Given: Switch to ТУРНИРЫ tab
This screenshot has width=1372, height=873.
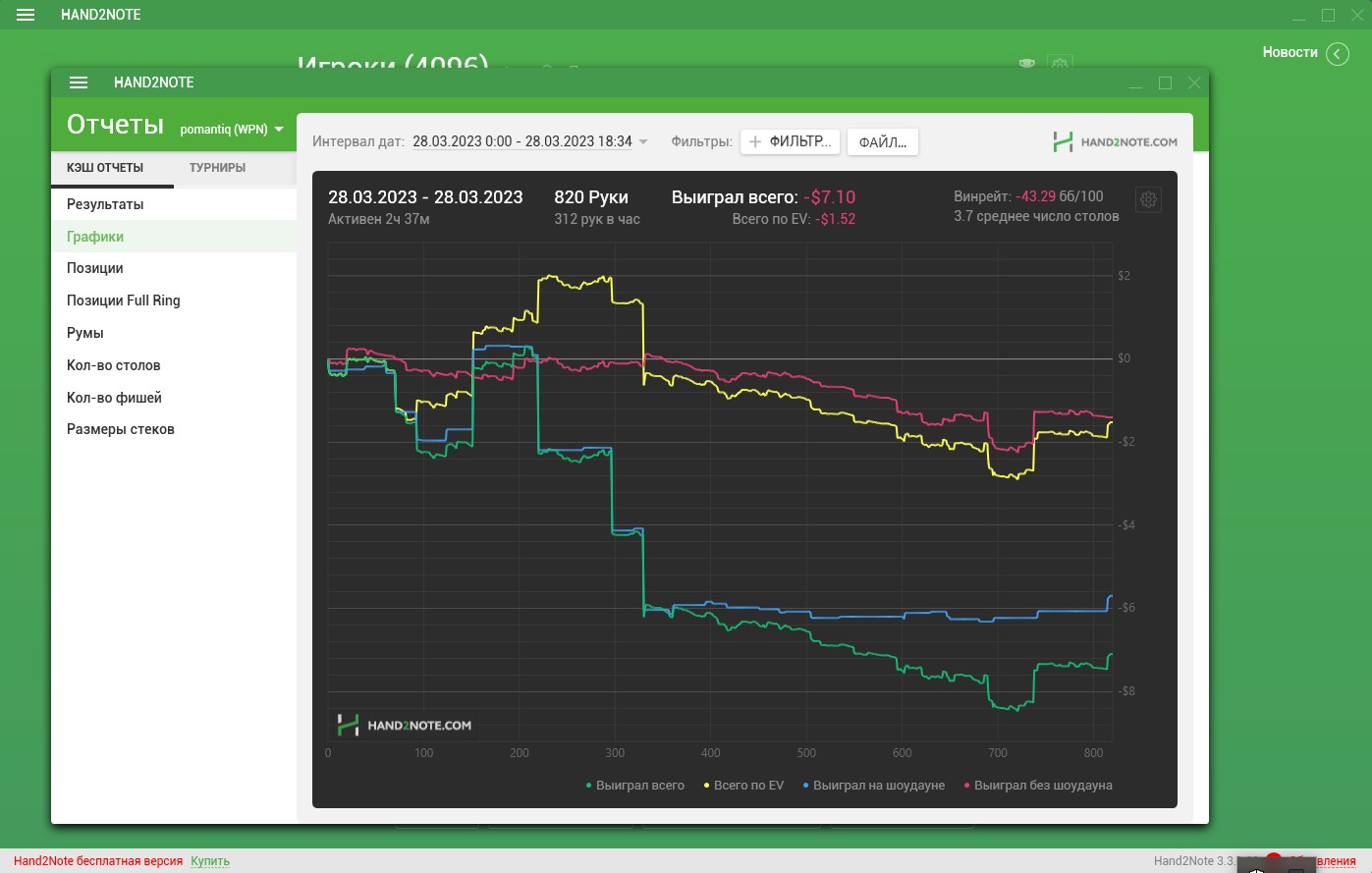Looking at the screenshot, I should [217, 168].
